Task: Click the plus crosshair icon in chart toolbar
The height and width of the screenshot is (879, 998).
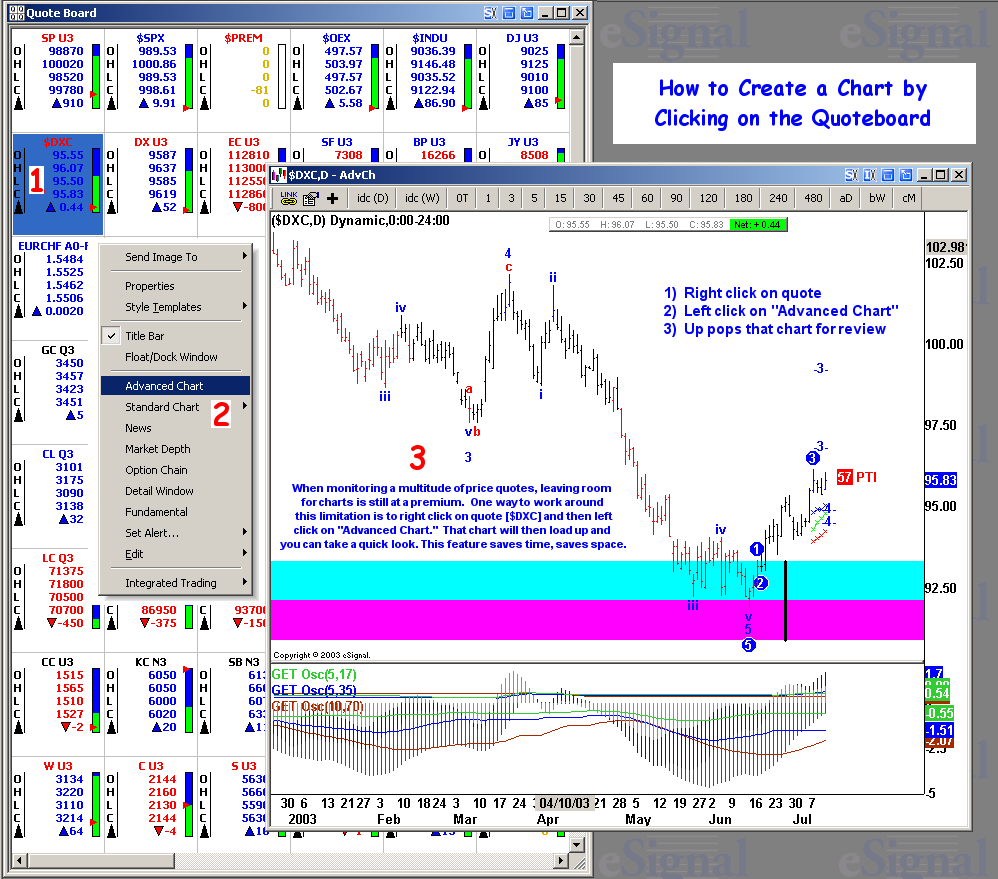Action: tap(332, 199)
